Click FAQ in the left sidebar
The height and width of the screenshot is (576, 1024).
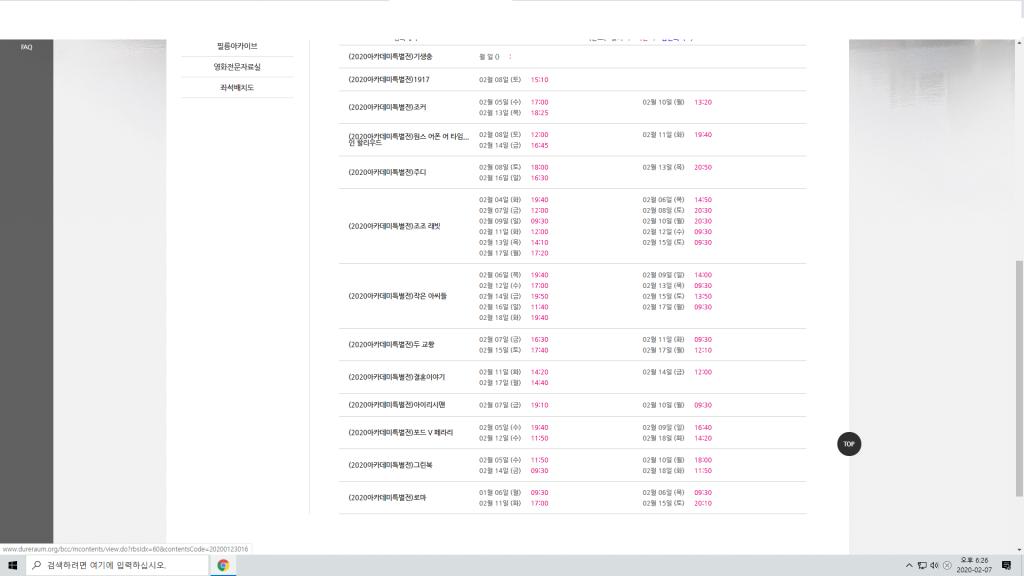pos(26,47)
